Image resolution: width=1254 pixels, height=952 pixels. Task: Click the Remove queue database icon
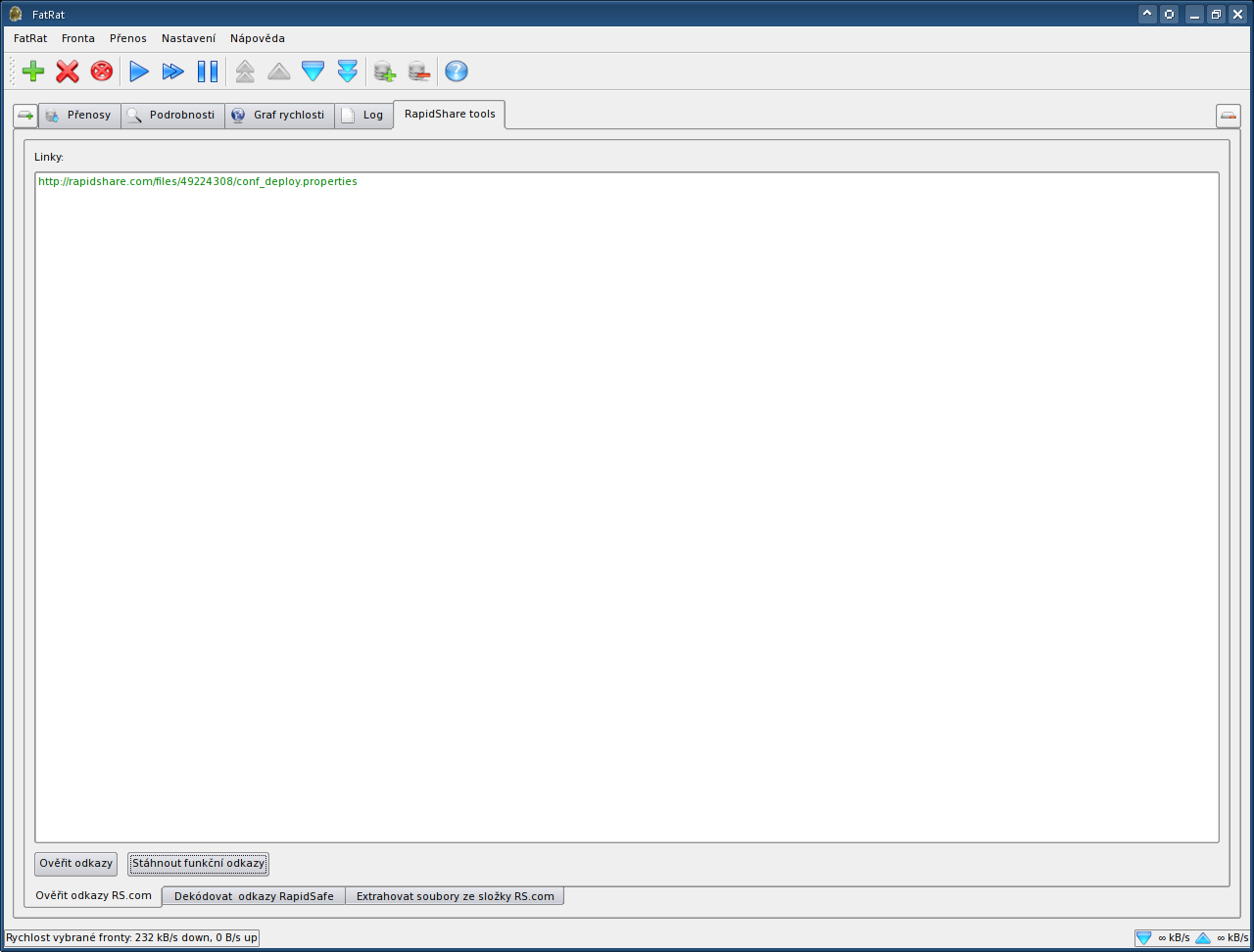[419, 71]
